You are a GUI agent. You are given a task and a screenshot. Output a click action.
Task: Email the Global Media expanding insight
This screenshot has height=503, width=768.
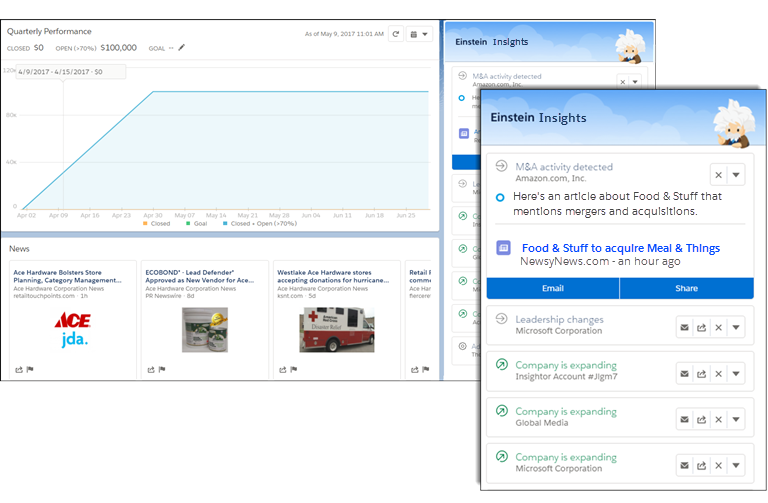pyautogui.click(x=685, y=419)
